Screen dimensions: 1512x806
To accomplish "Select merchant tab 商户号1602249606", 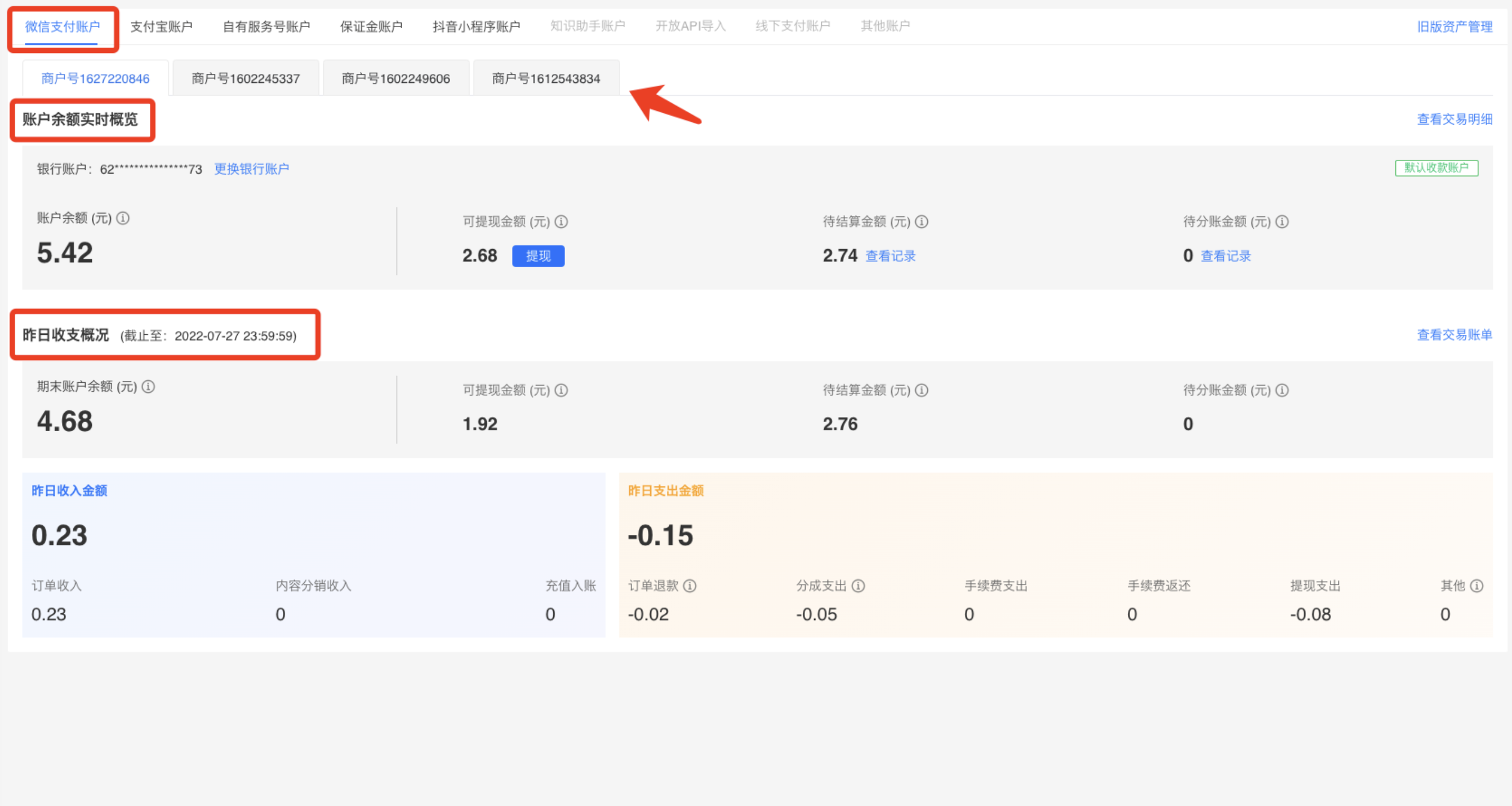I will coord(396,79).
